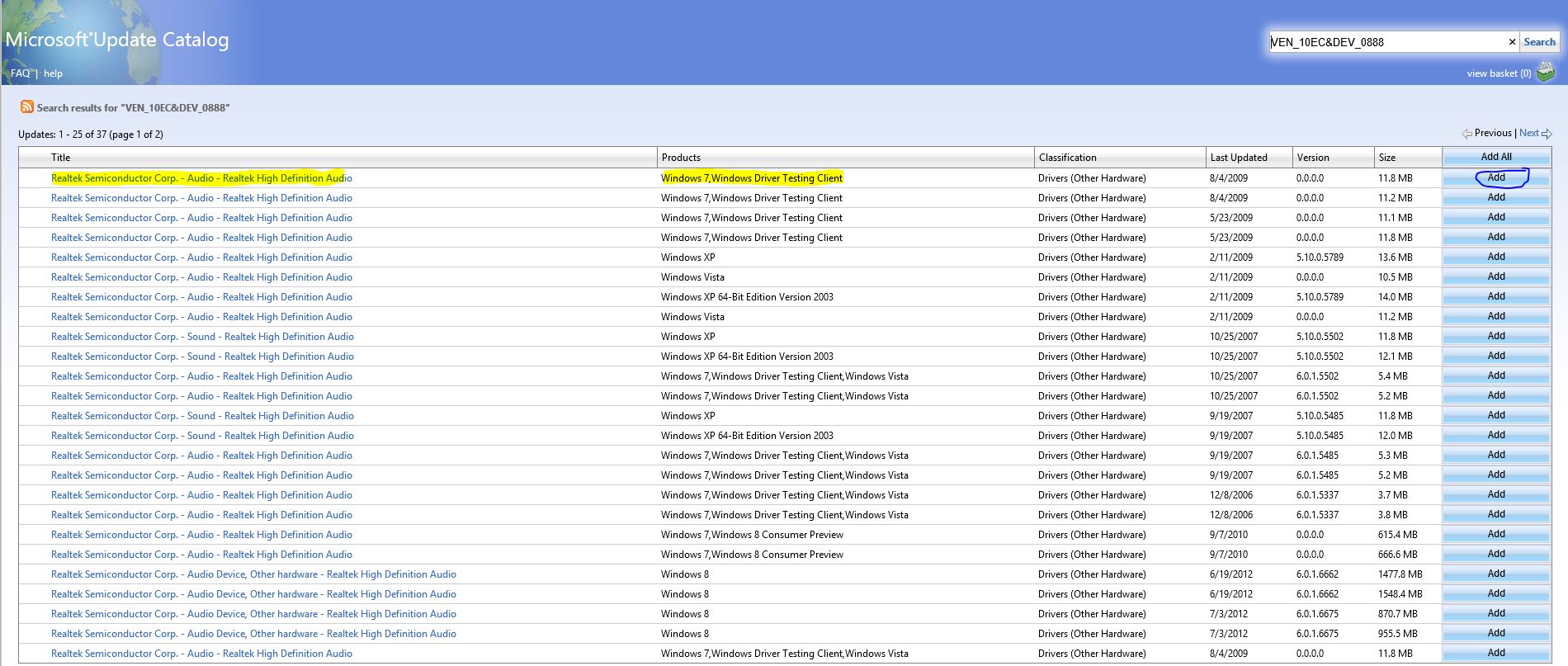This screenshot has width=1568, height=666.
Task: Add the 10.5 MB Windows Vista driver
Action: (x=1496, y=276)
